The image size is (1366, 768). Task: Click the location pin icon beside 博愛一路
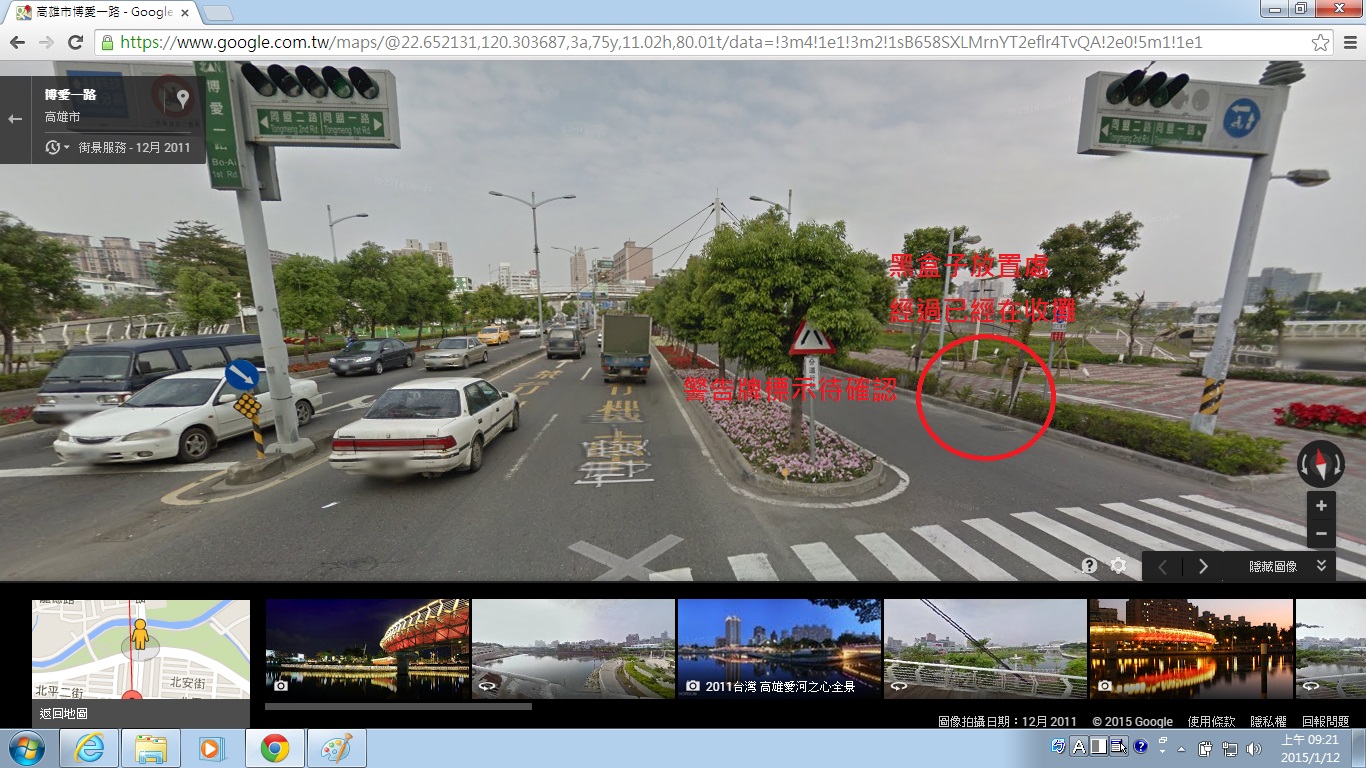coord(182,99)
